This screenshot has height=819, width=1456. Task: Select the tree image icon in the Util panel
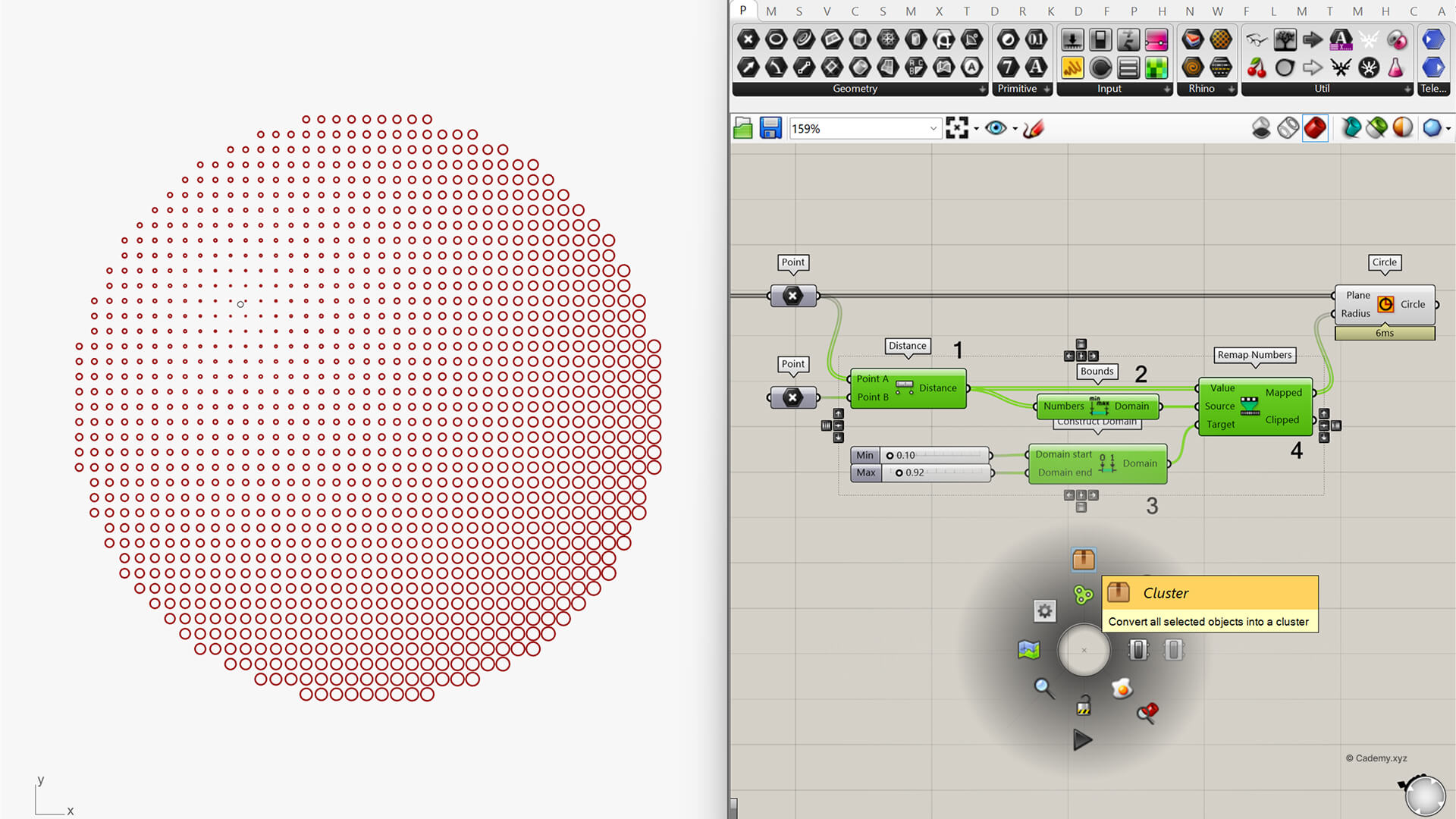(1285, 39)
